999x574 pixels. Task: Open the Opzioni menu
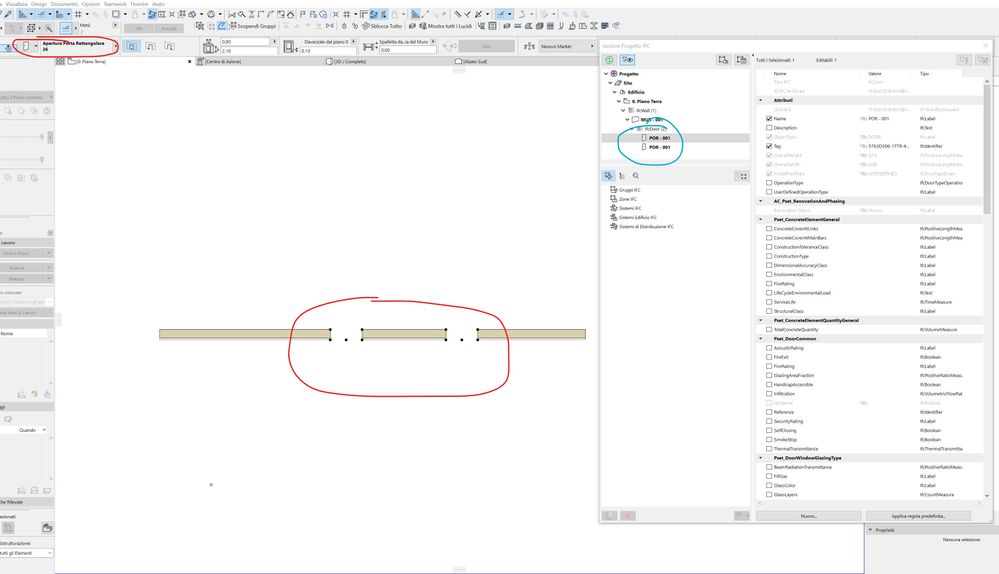[90, 4]
